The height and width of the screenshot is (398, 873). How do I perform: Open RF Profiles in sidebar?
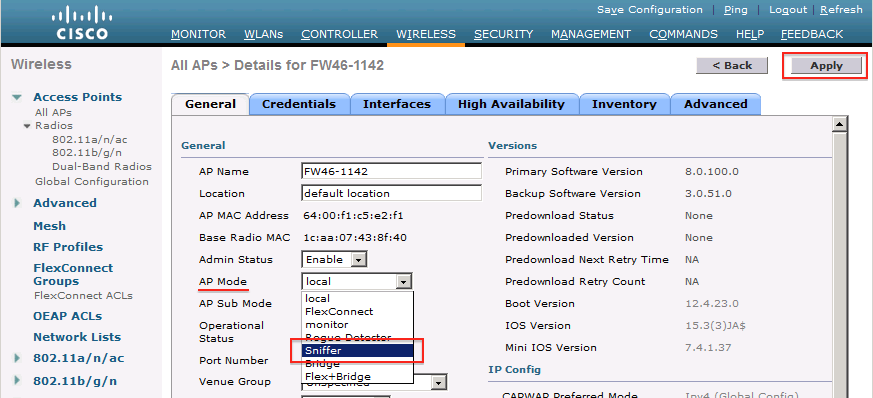point(68,247)
